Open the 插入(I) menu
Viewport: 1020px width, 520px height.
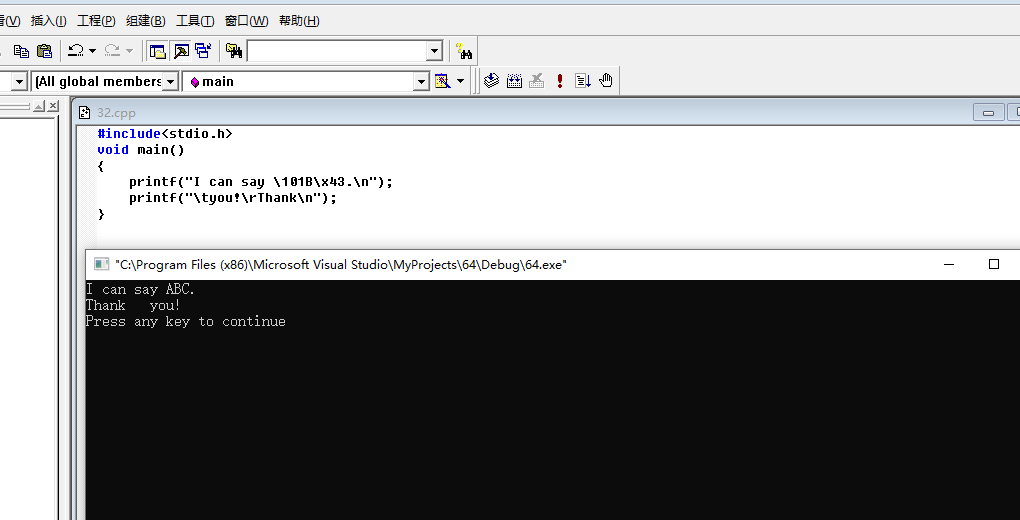coord(48,21)
